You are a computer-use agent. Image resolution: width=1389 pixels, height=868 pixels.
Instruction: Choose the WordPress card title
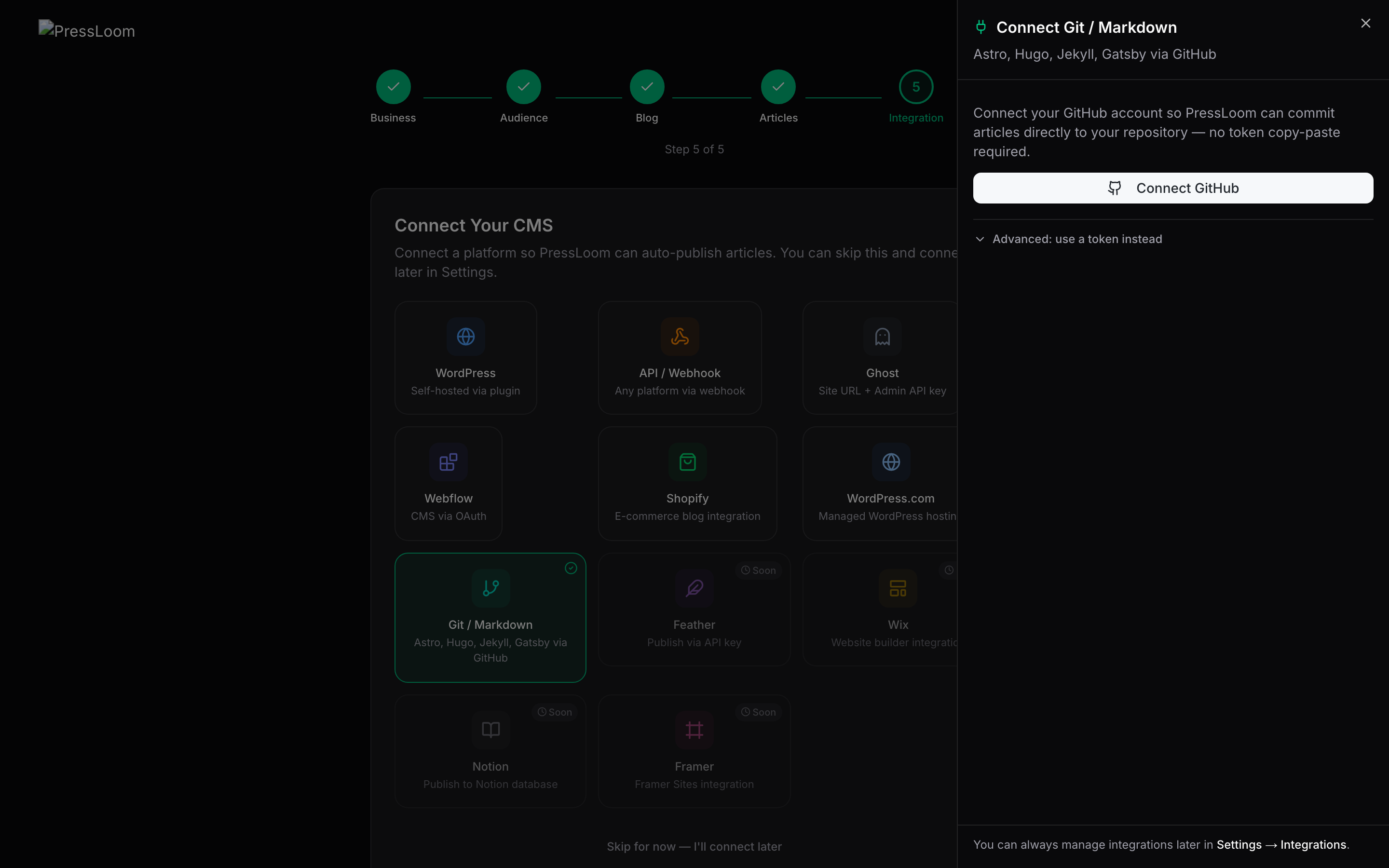tap(465, 373)
